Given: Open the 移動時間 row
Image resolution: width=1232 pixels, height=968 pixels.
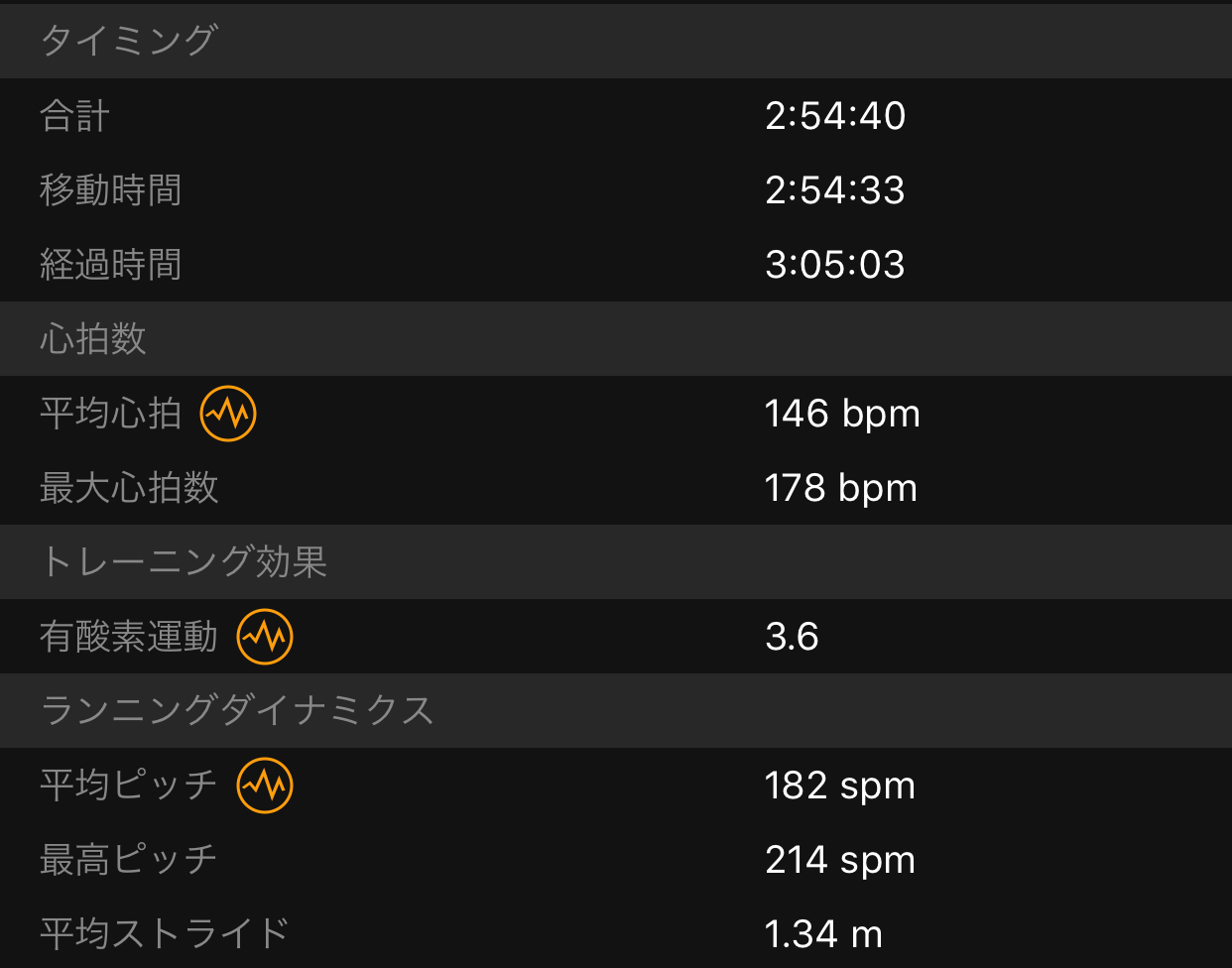Looking at the screenshot, I should [x=616, y=190].
